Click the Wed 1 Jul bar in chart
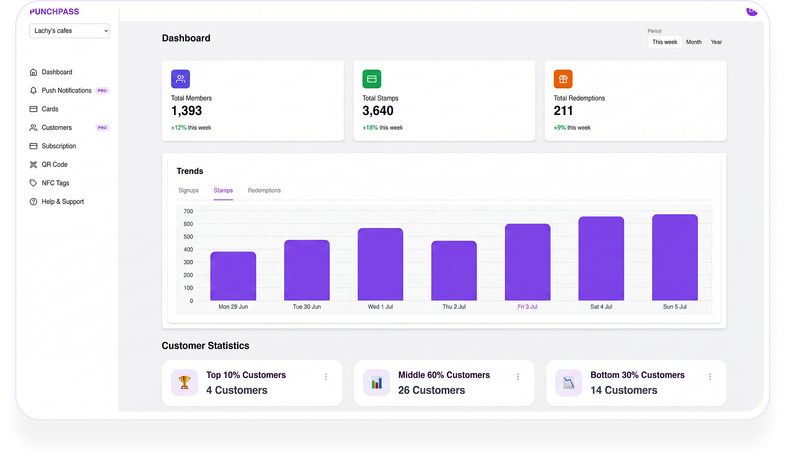Viewport: 786px width, 461px height. [x=380, y=264]
